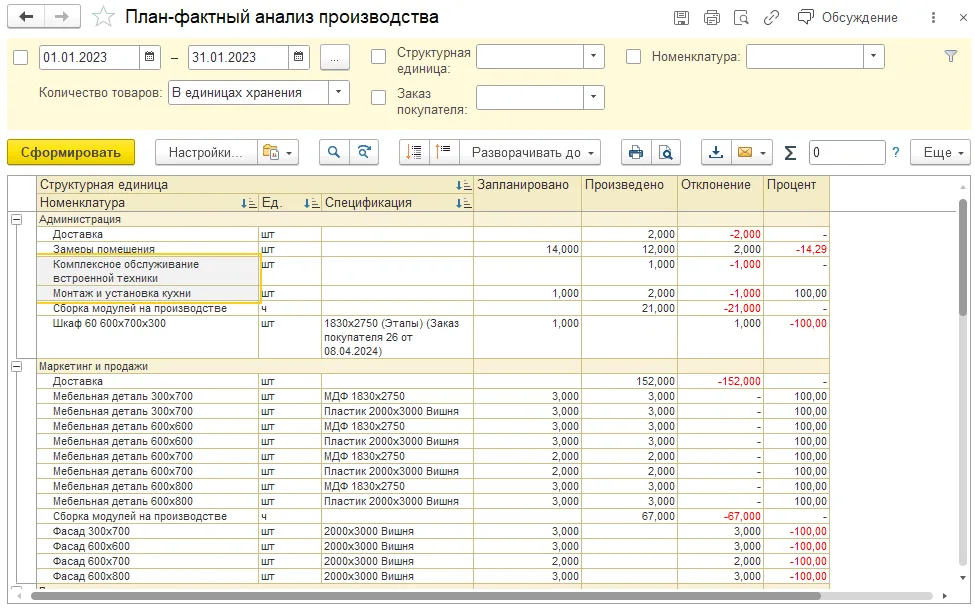Open the Структурная единица dropdown list

[x=594, y=57]
